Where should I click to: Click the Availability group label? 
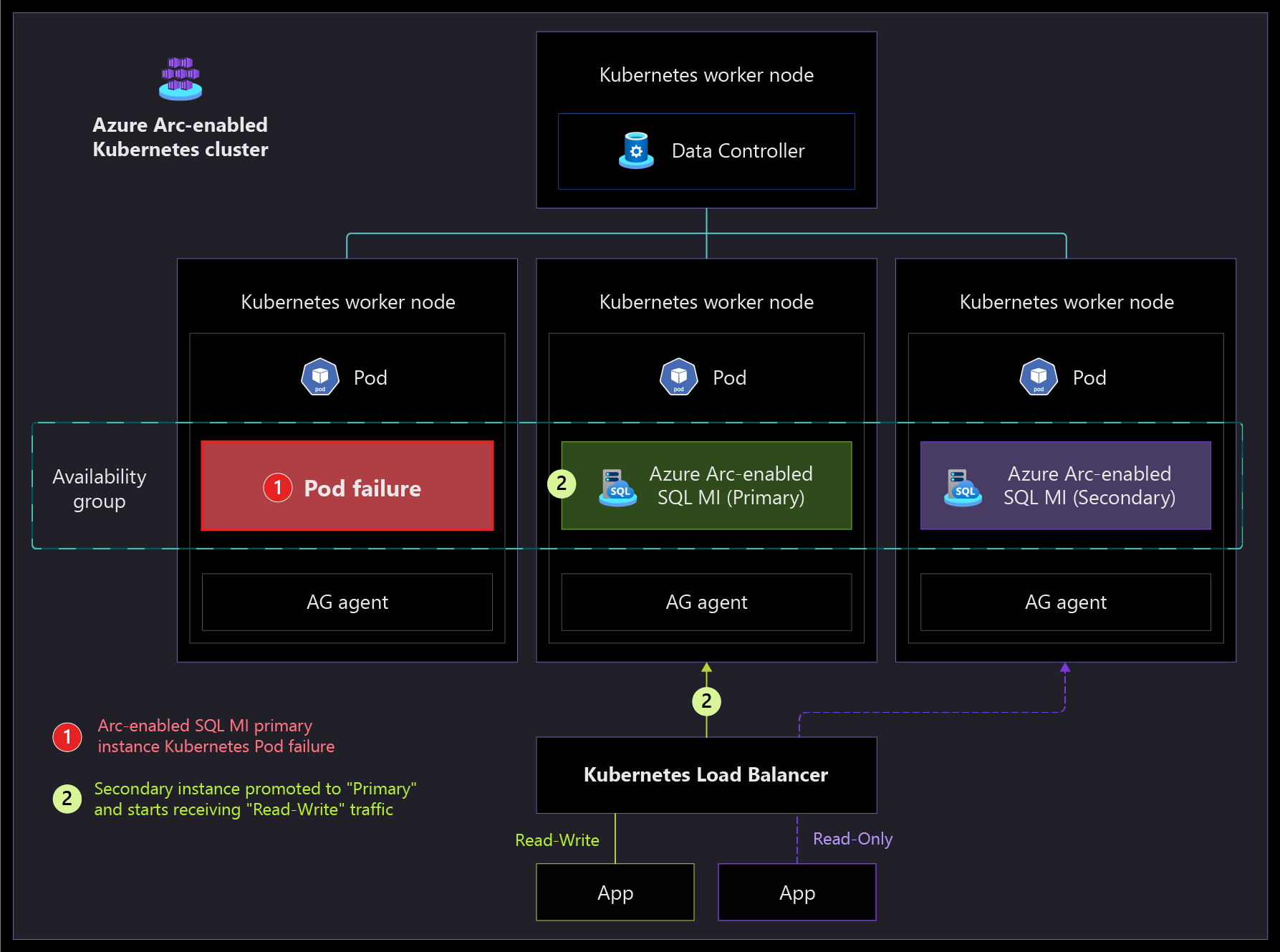tap(100, 489)
